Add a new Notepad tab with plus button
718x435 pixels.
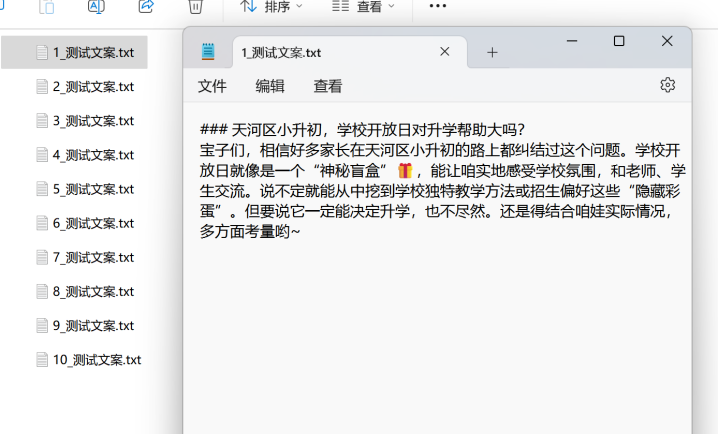[x=492, y=52]
